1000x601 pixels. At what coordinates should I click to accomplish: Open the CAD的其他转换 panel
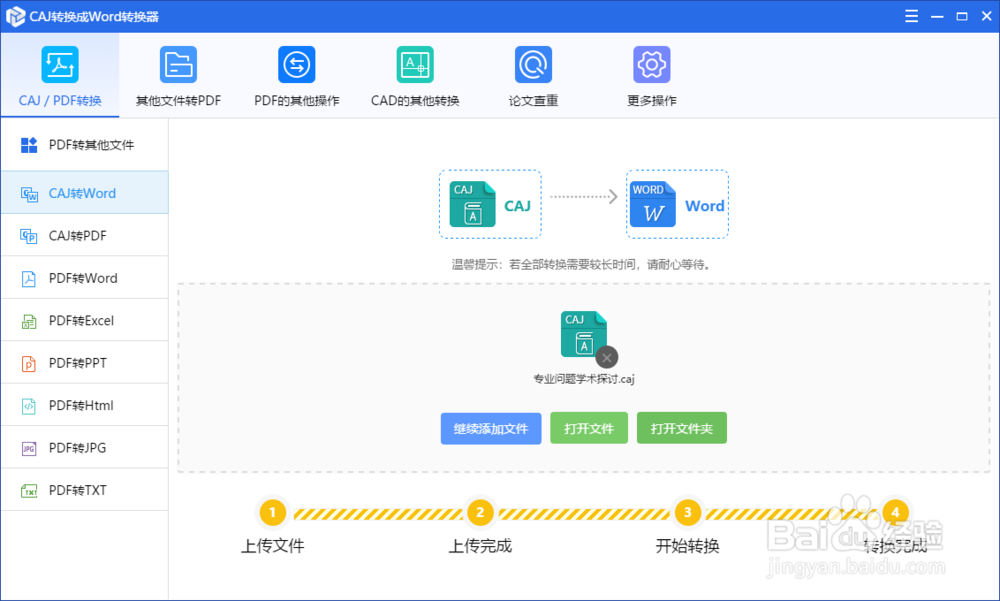(415, 75)
